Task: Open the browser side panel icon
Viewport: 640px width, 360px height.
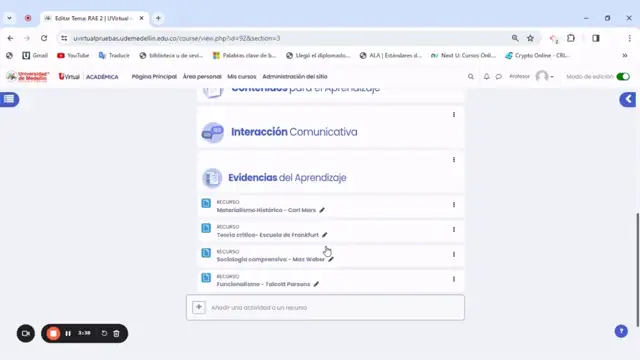Action: (596, 38)
